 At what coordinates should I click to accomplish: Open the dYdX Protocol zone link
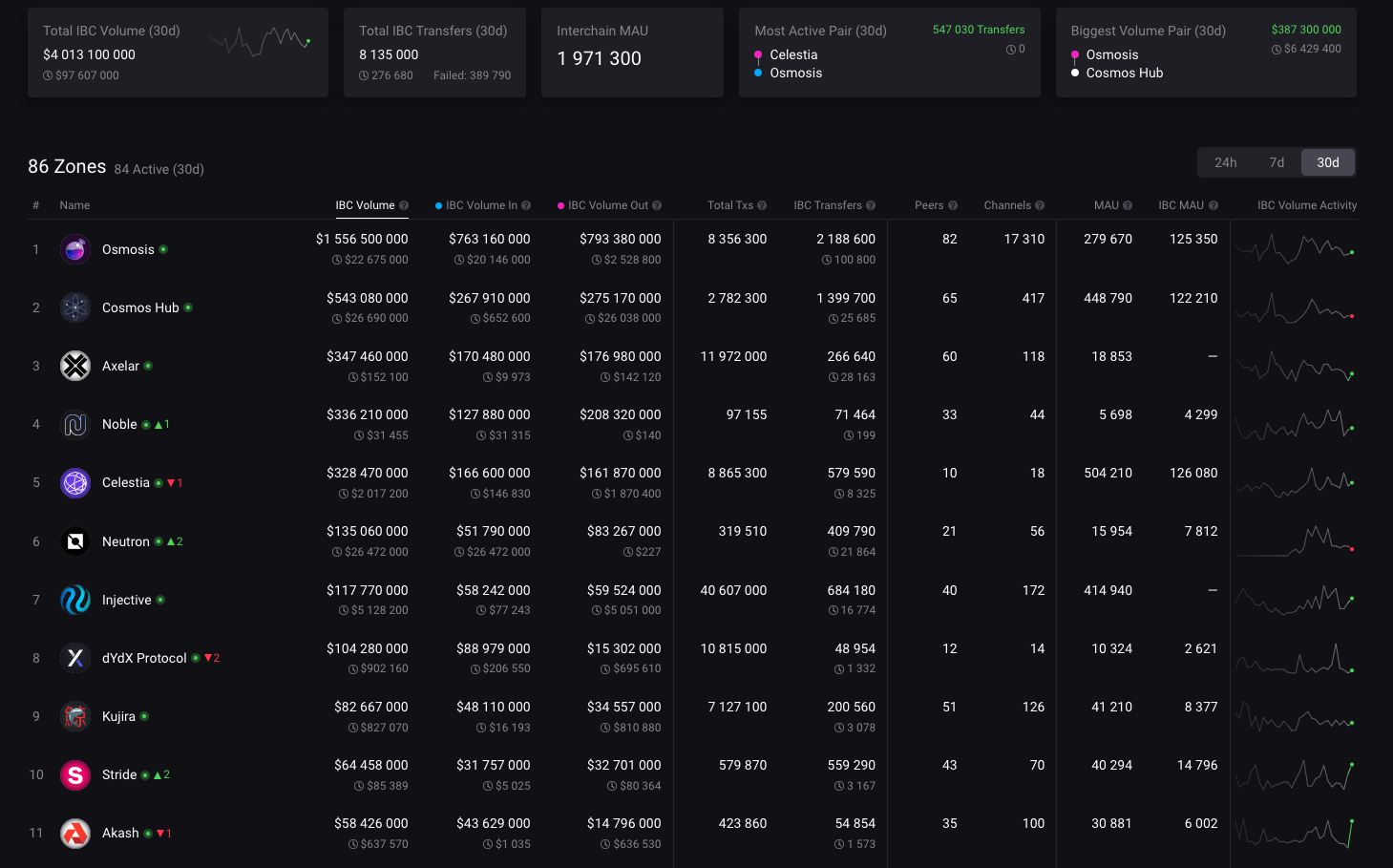(x=144, y=658)
